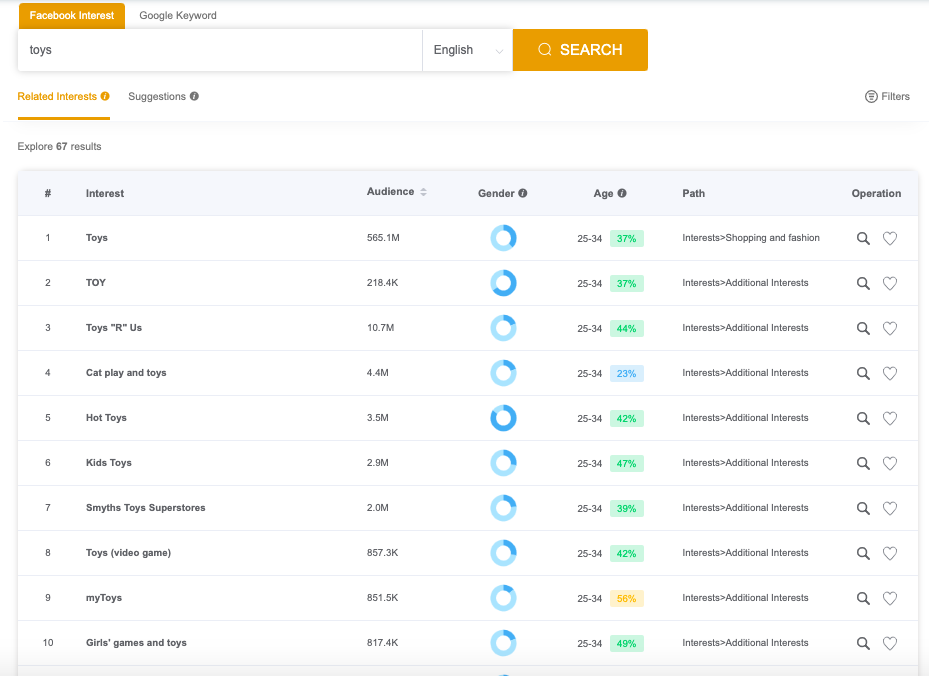The height and width of the screenshot is (676, 929).
Task: Search icon for Smyths Toys Superstores
Action: point(863,508)
